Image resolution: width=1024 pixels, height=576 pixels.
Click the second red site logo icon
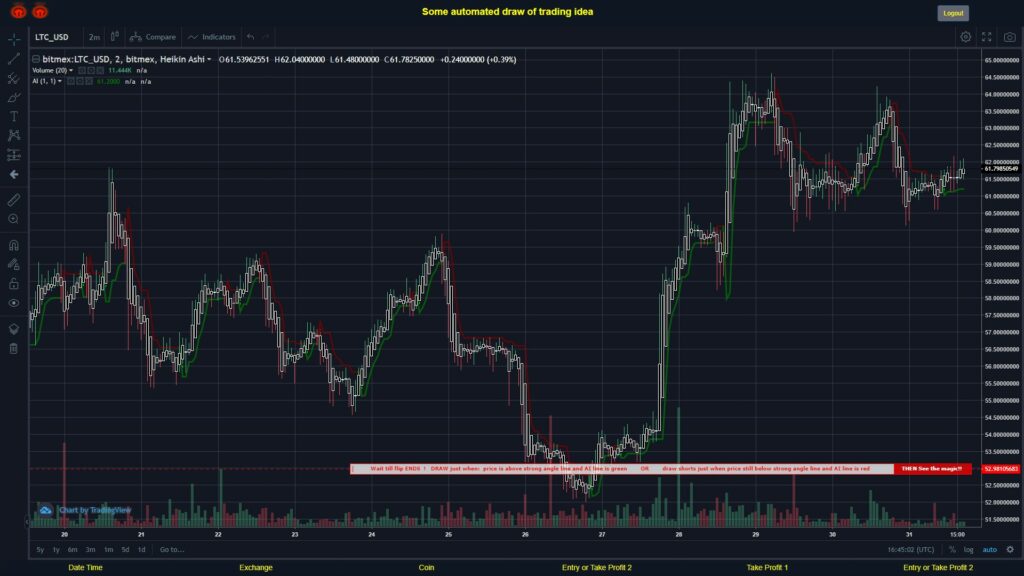pyautogui.click(x=40, y=11)
